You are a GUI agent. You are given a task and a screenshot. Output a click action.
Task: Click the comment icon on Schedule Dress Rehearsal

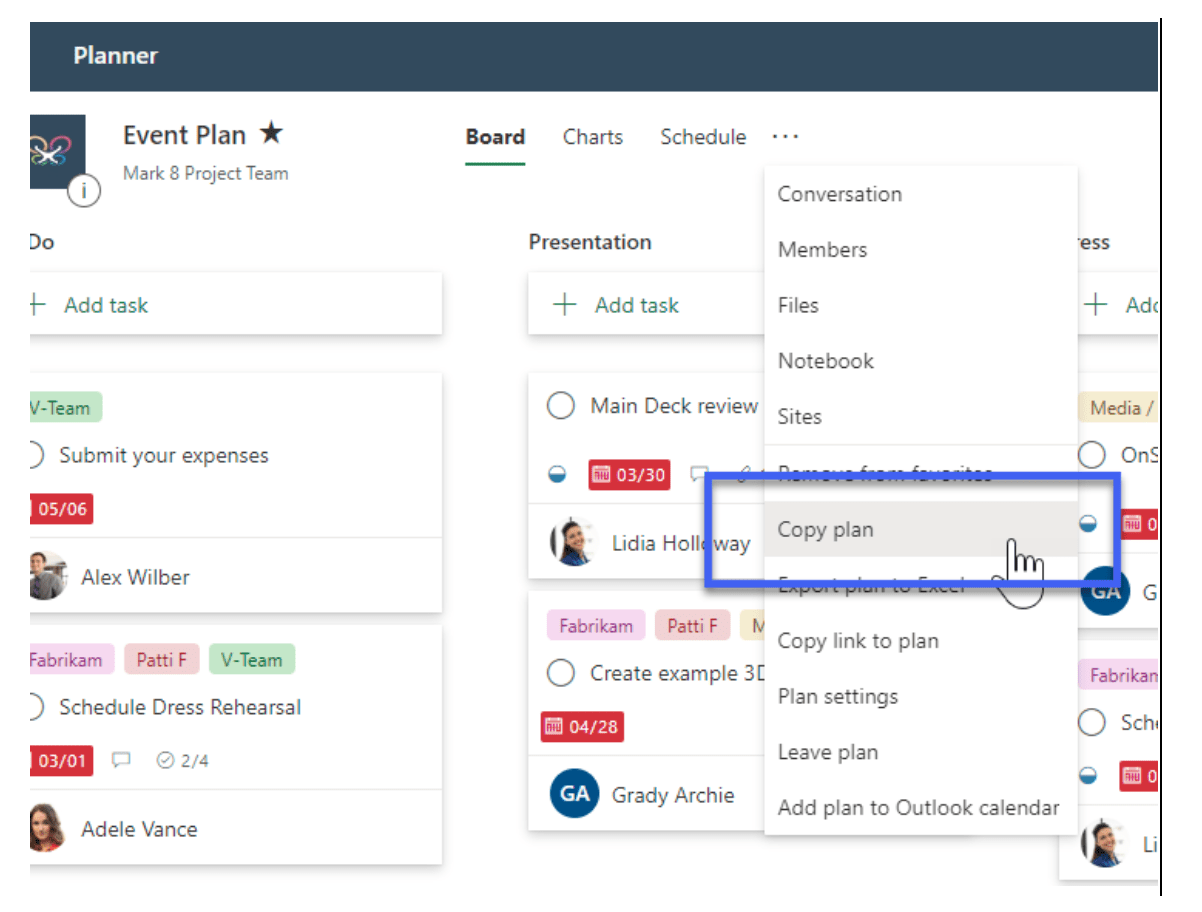pos(122,761)
